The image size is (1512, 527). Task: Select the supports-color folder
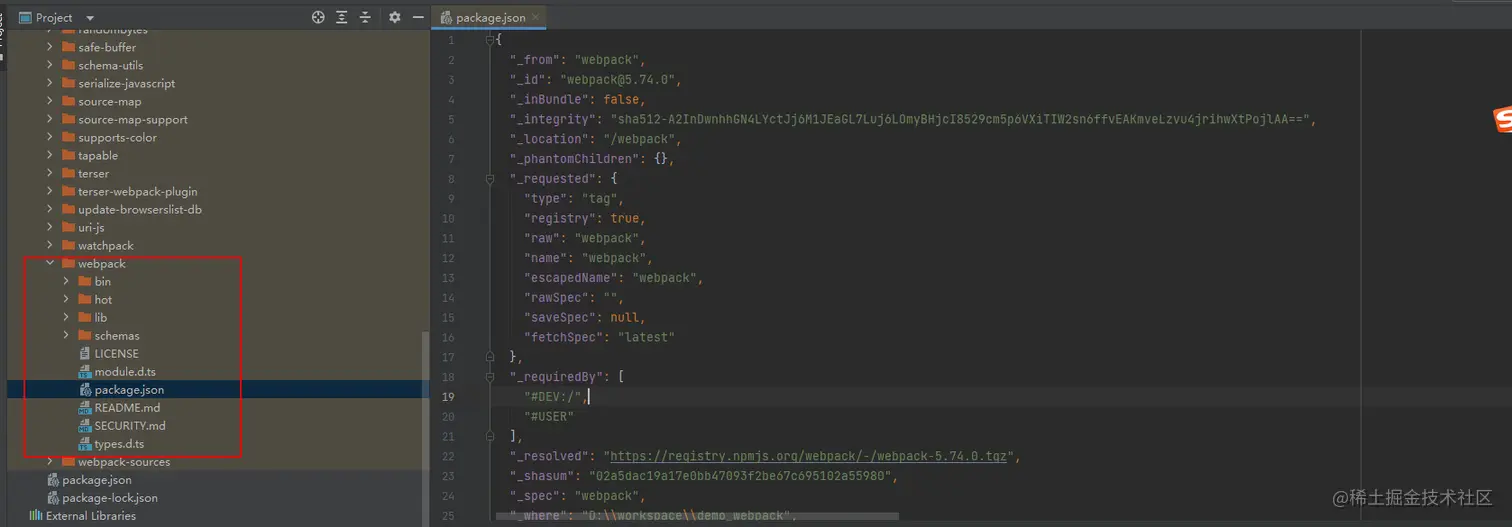tap(117, 137)
